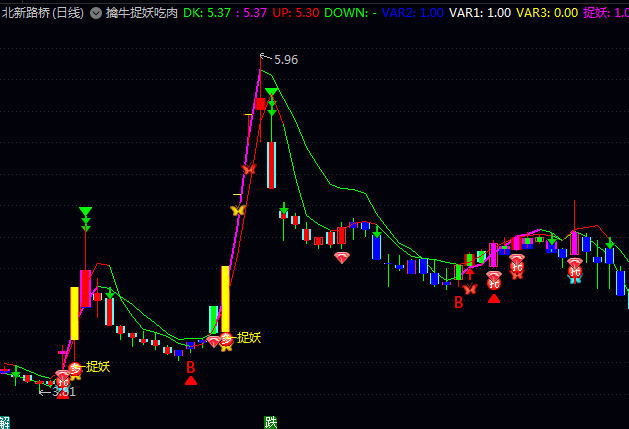The width and height of the screenshot is (629, 429).
Task: Click the 北新路桥(日线) chart title
Action: 43,13
